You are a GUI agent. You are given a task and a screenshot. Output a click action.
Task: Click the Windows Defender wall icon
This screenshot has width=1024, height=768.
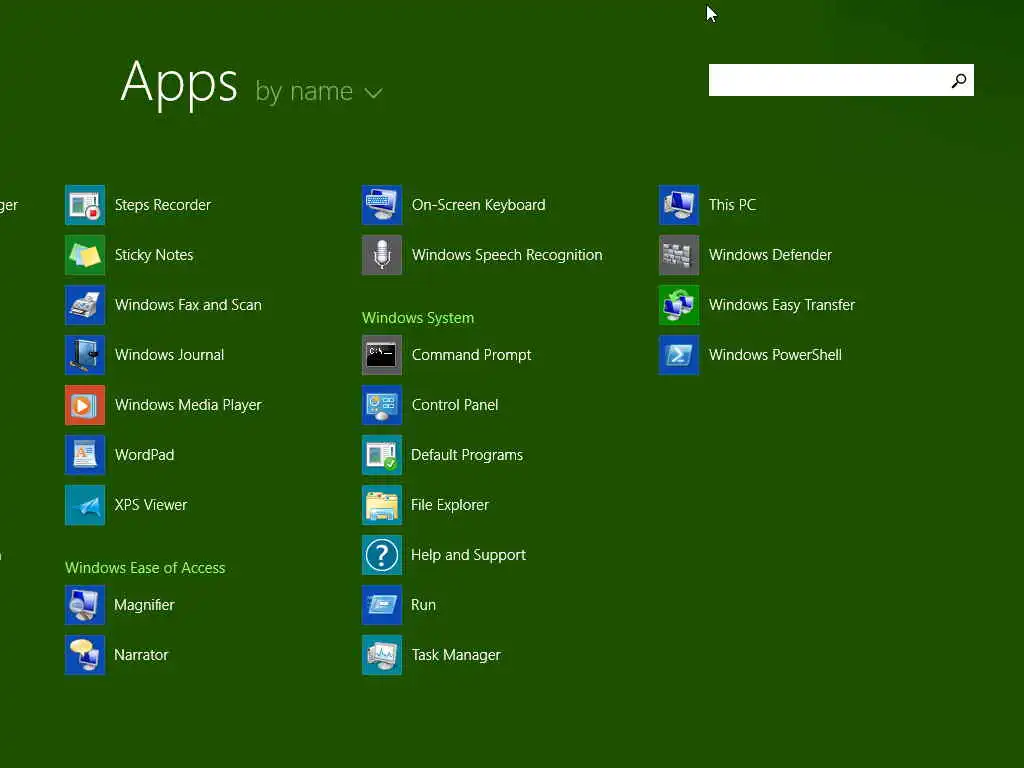click(x=679, y=255)
